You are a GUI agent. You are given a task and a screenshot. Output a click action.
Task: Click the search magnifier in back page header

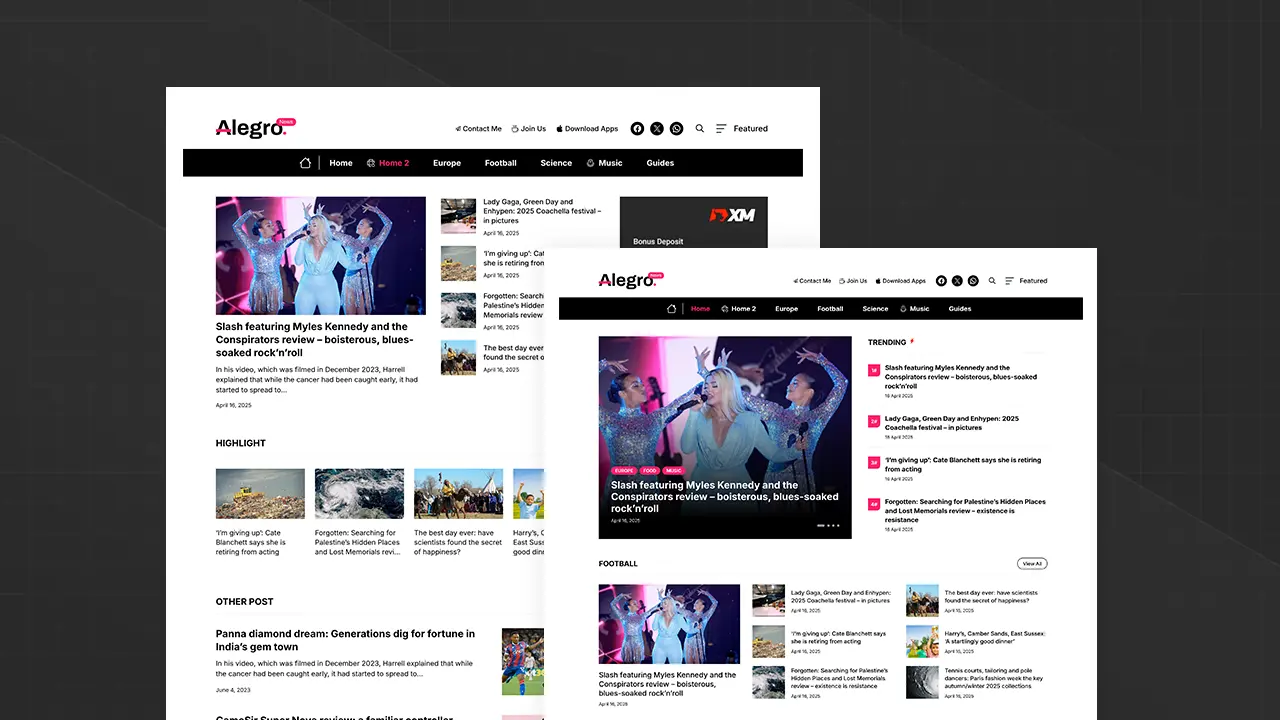(x=700, y=128)
